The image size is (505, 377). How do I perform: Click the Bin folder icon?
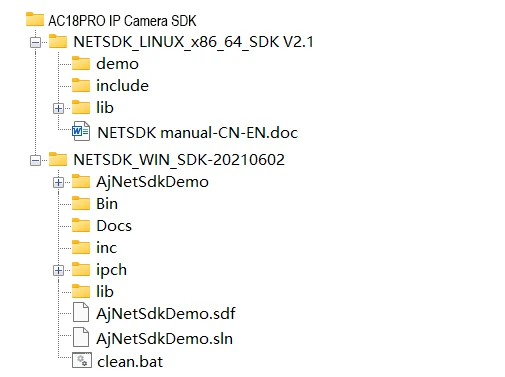coord(81,203)
